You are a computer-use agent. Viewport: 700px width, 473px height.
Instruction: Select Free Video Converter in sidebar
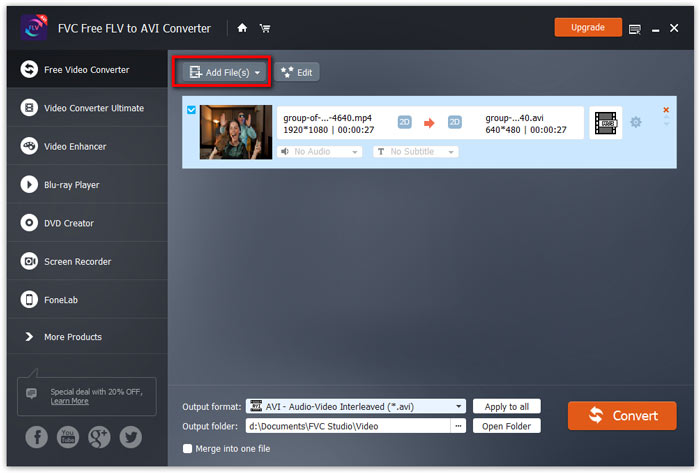pos(87,69)
